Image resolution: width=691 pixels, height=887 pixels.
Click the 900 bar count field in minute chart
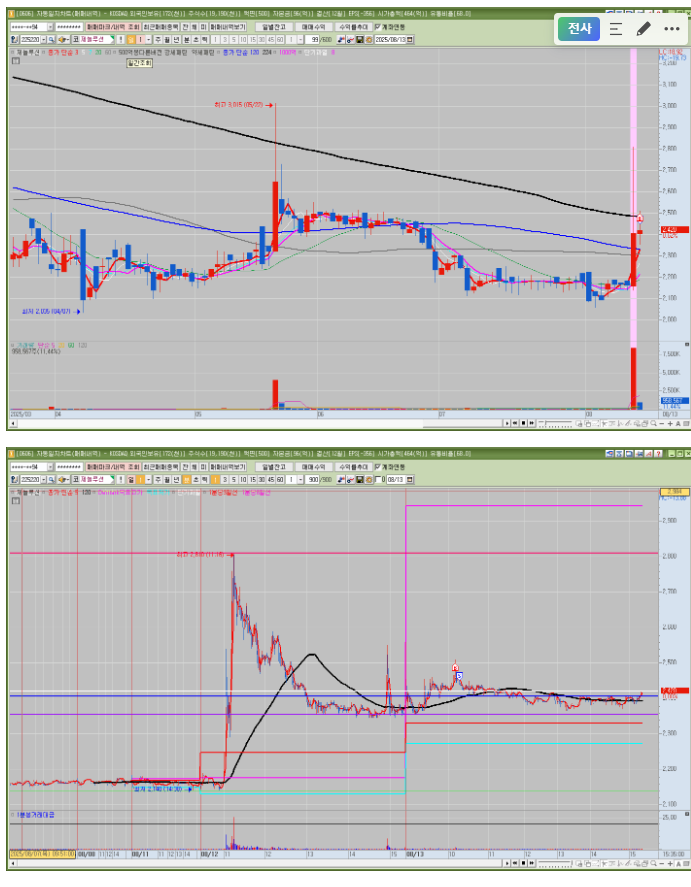[313, 479]
